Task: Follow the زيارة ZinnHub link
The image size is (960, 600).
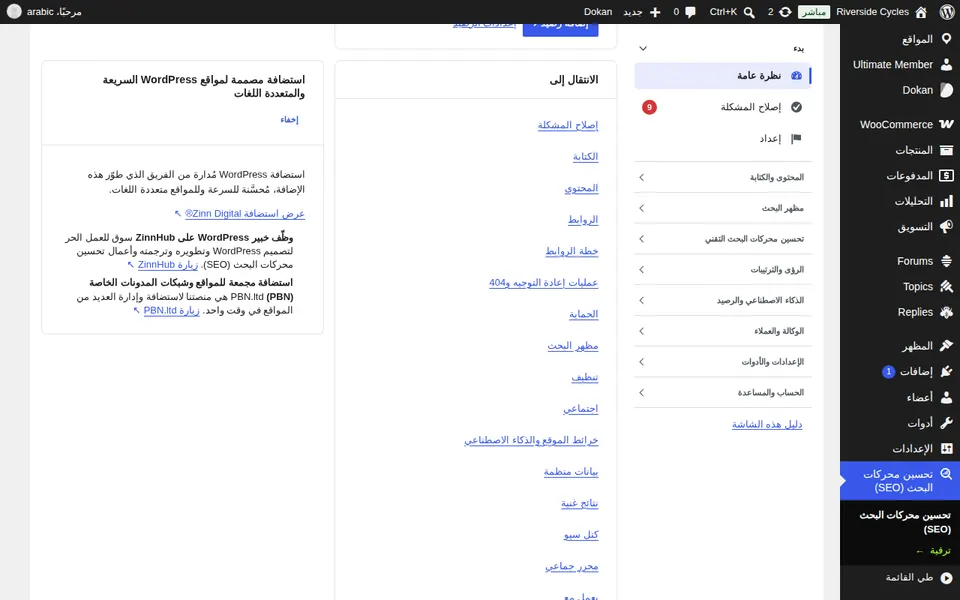Action: 168,265
